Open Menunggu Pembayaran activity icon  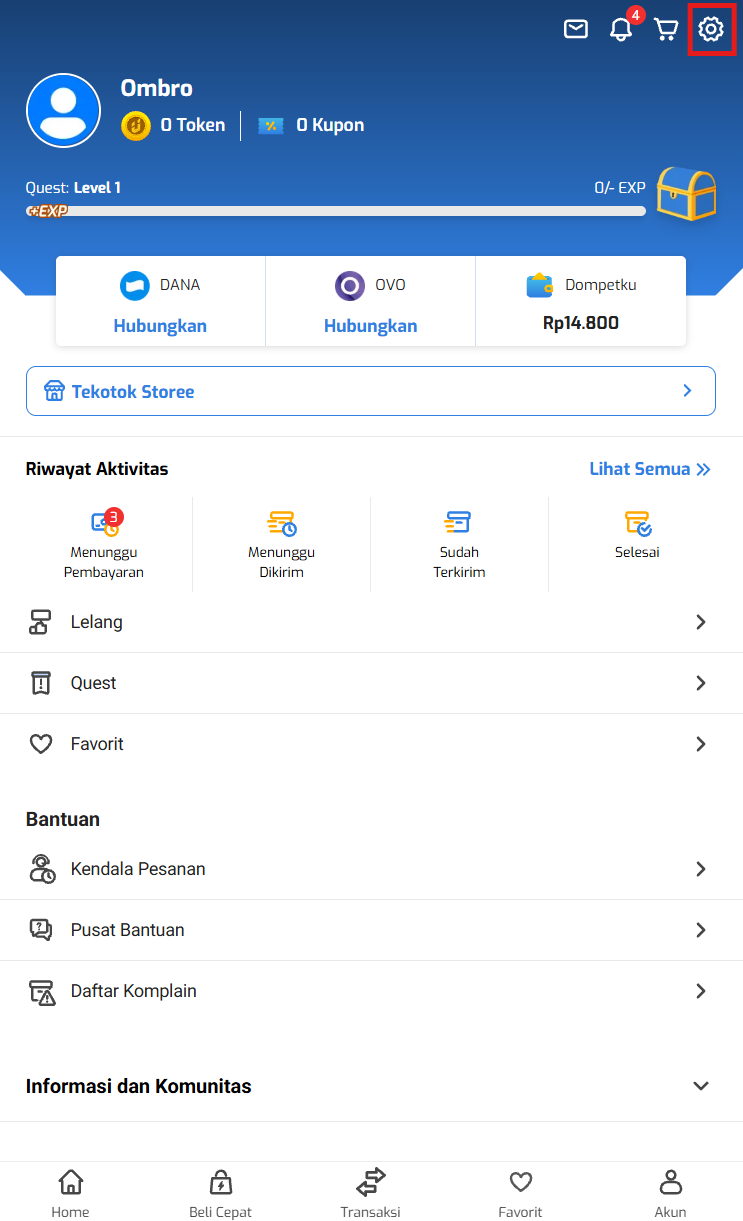[104, 522]
